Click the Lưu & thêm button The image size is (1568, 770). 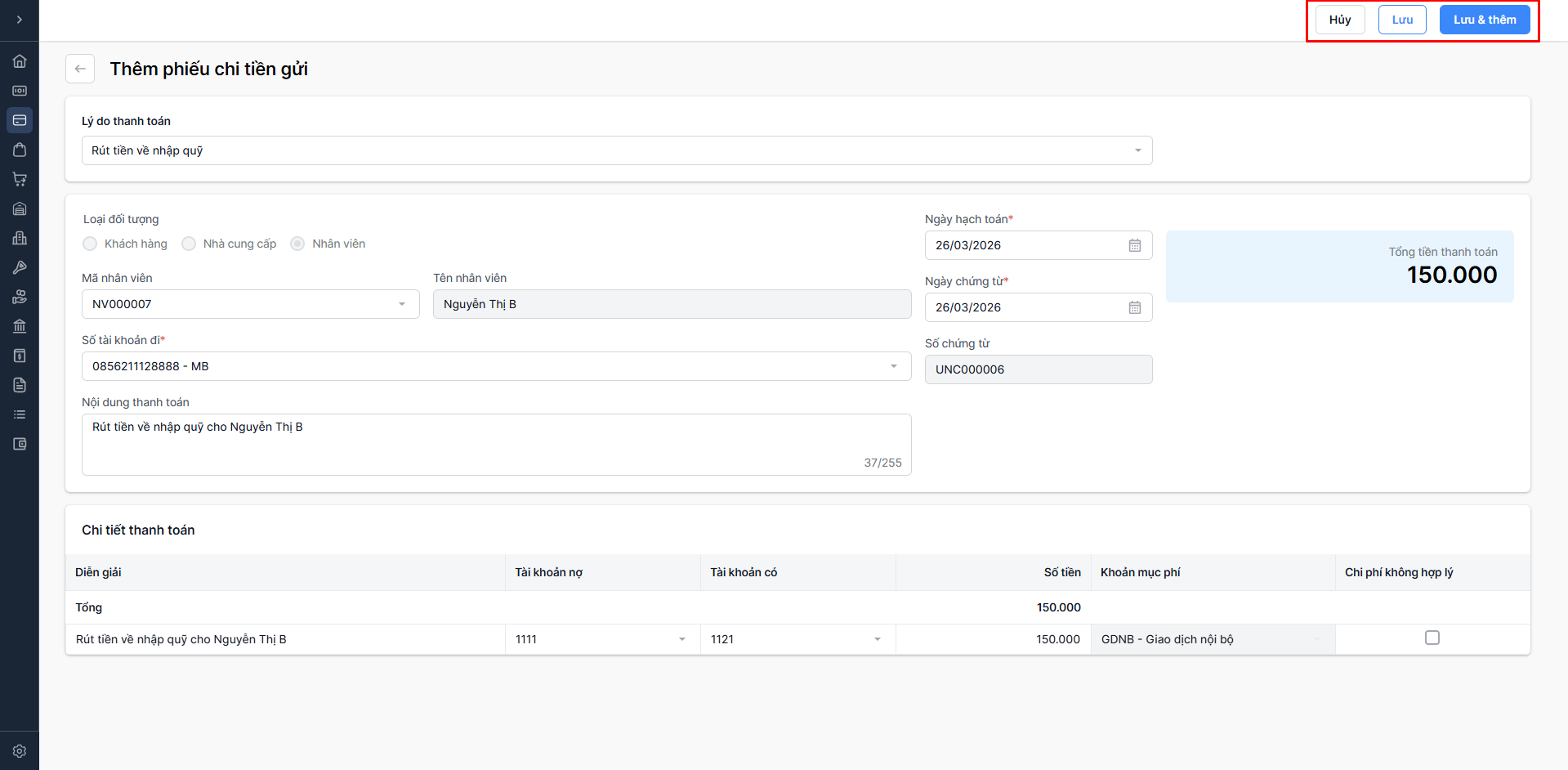[1484, 20]
